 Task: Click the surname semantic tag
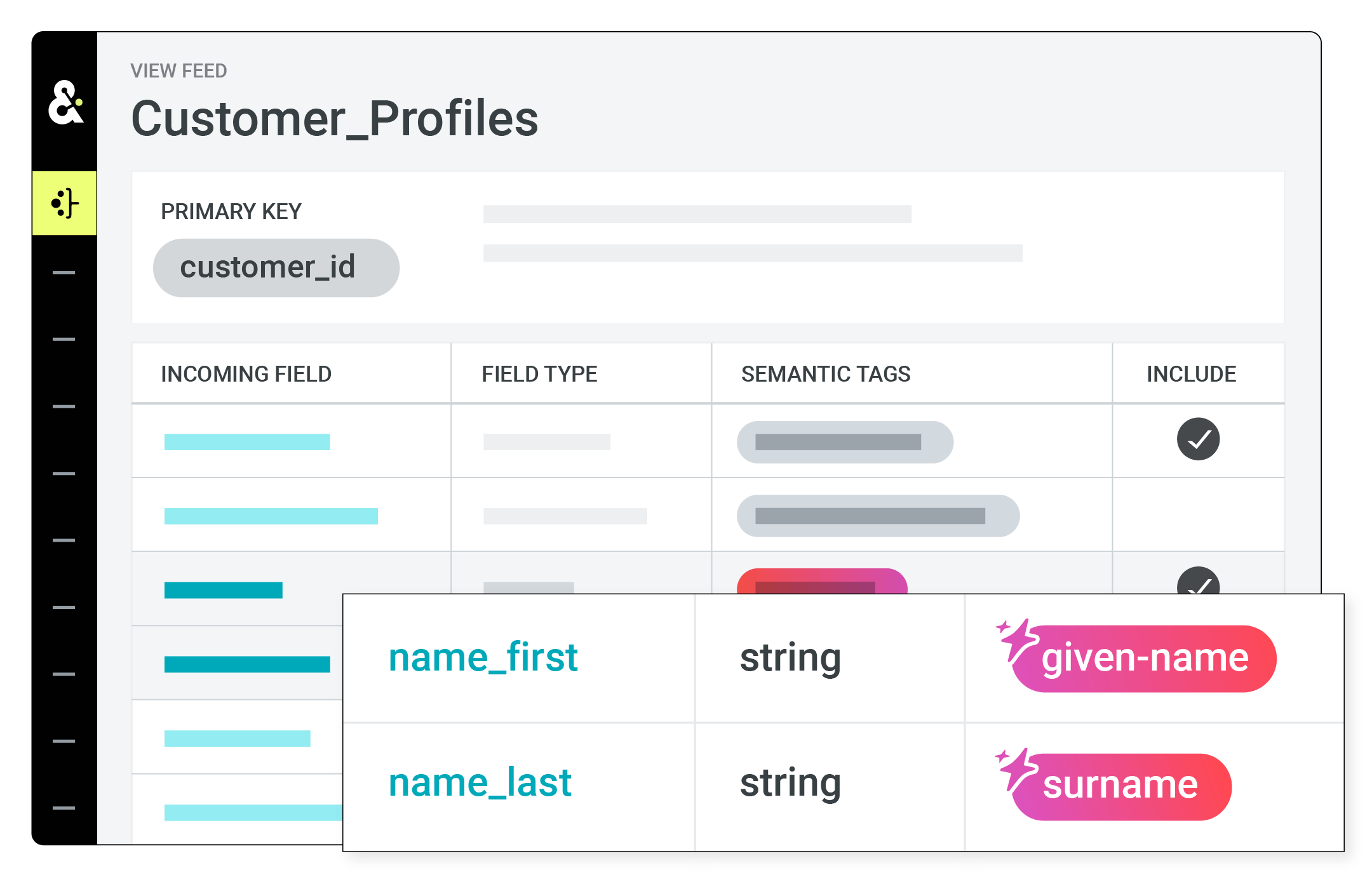pos(1121,787)
